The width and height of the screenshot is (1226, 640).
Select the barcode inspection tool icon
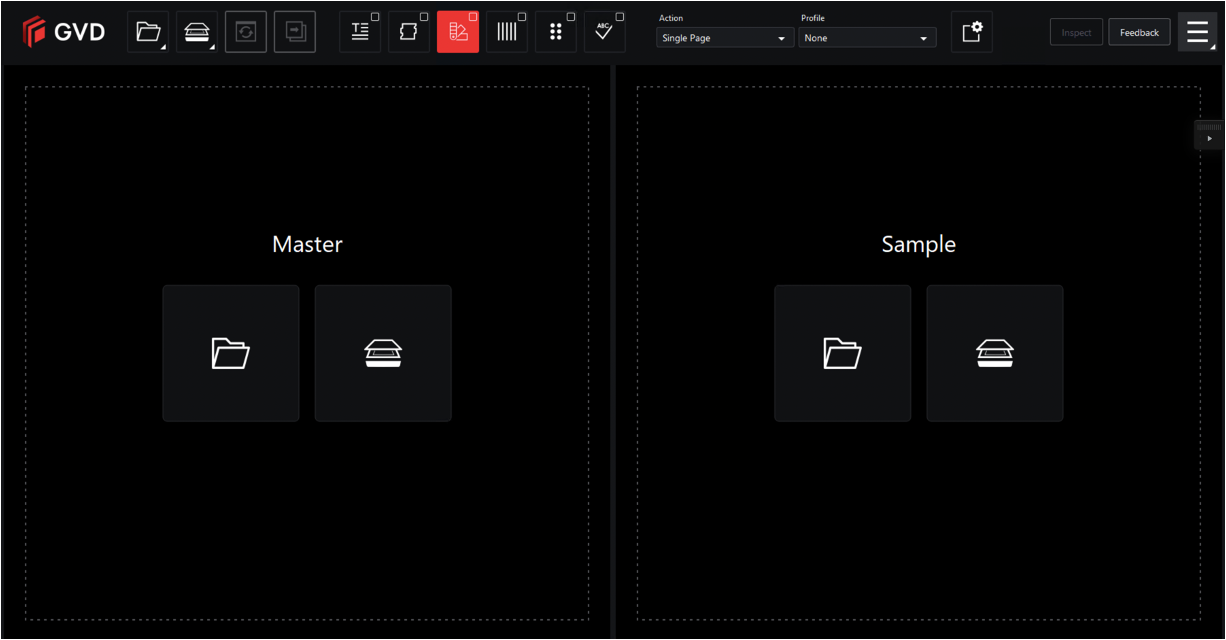tap(507, 32)
